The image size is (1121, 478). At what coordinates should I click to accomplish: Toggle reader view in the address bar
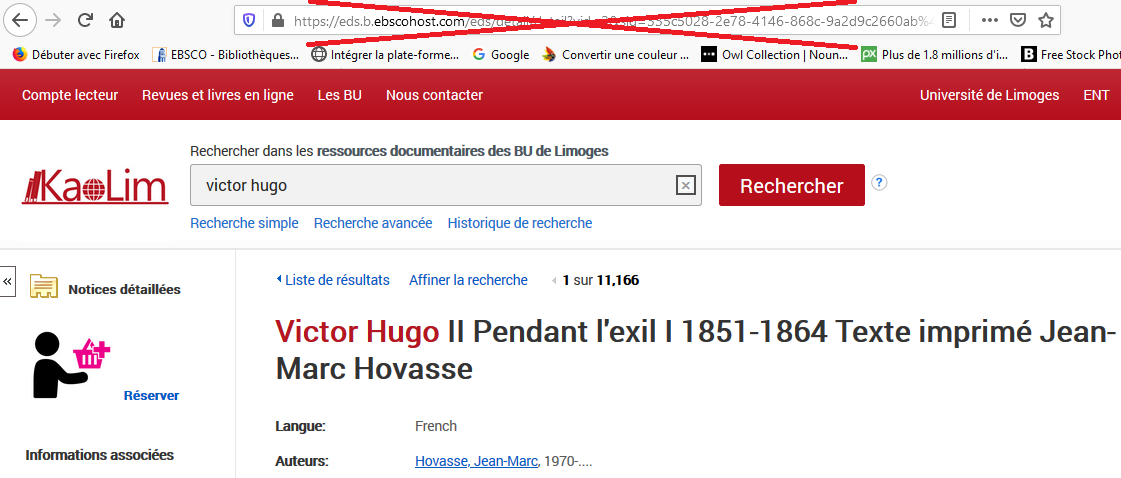[x=949, y=20]
